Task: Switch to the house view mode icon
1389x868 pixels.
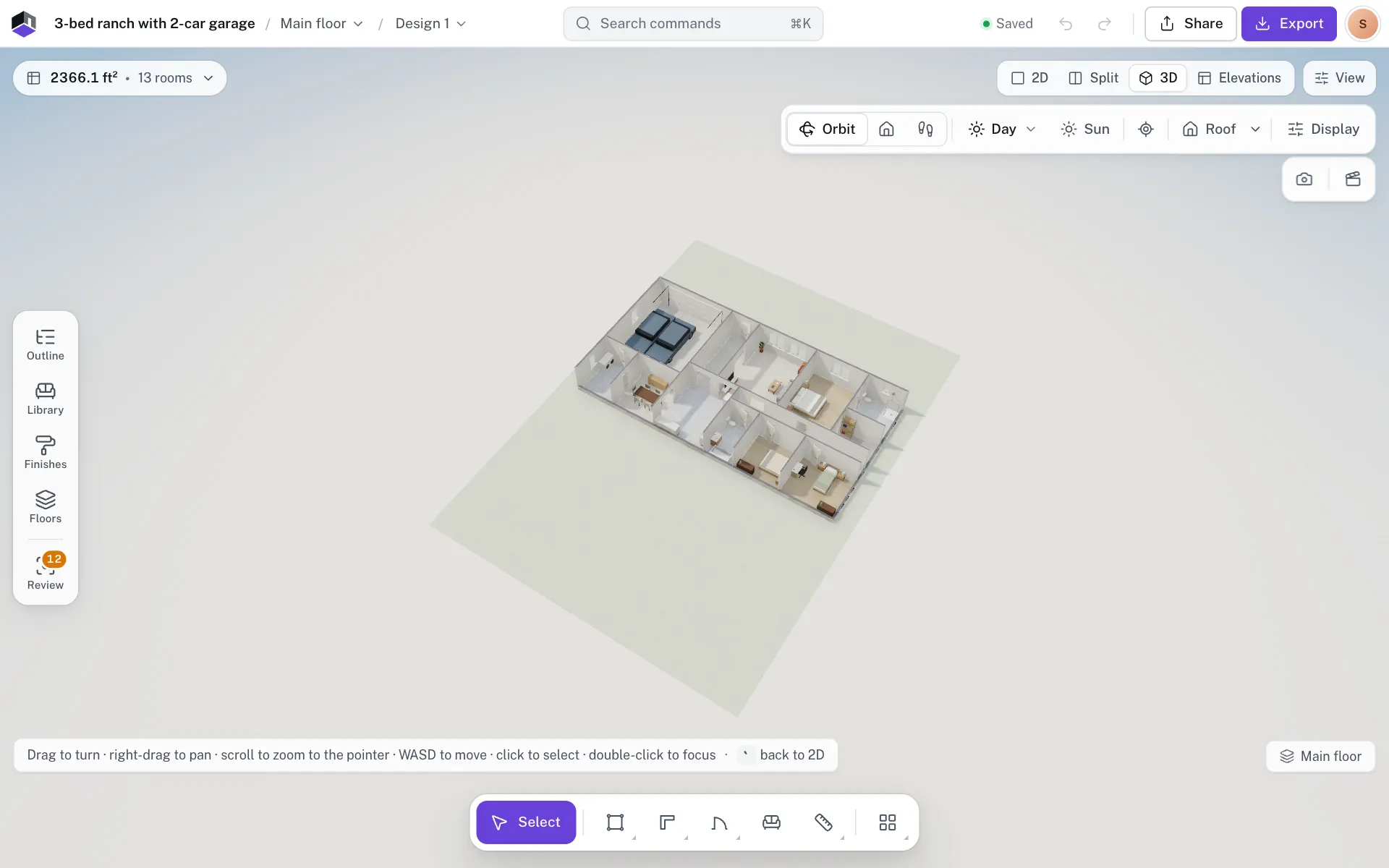Action: point(886,129)
